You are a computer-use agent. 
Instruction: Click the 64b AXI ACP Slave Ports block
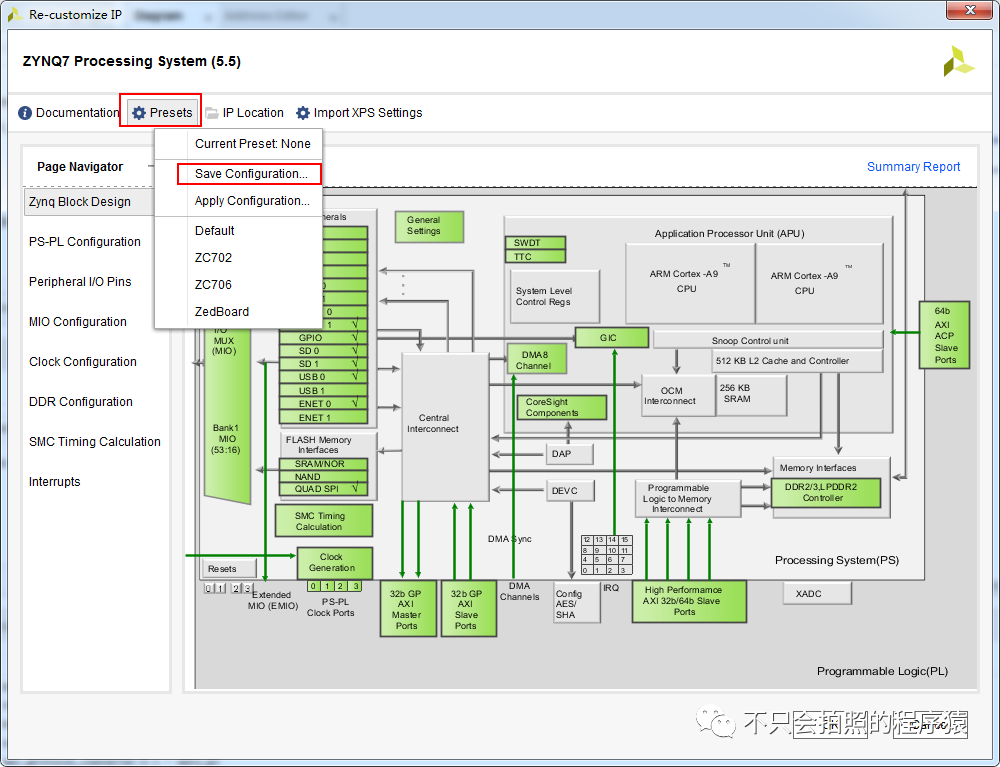[944, 335]
